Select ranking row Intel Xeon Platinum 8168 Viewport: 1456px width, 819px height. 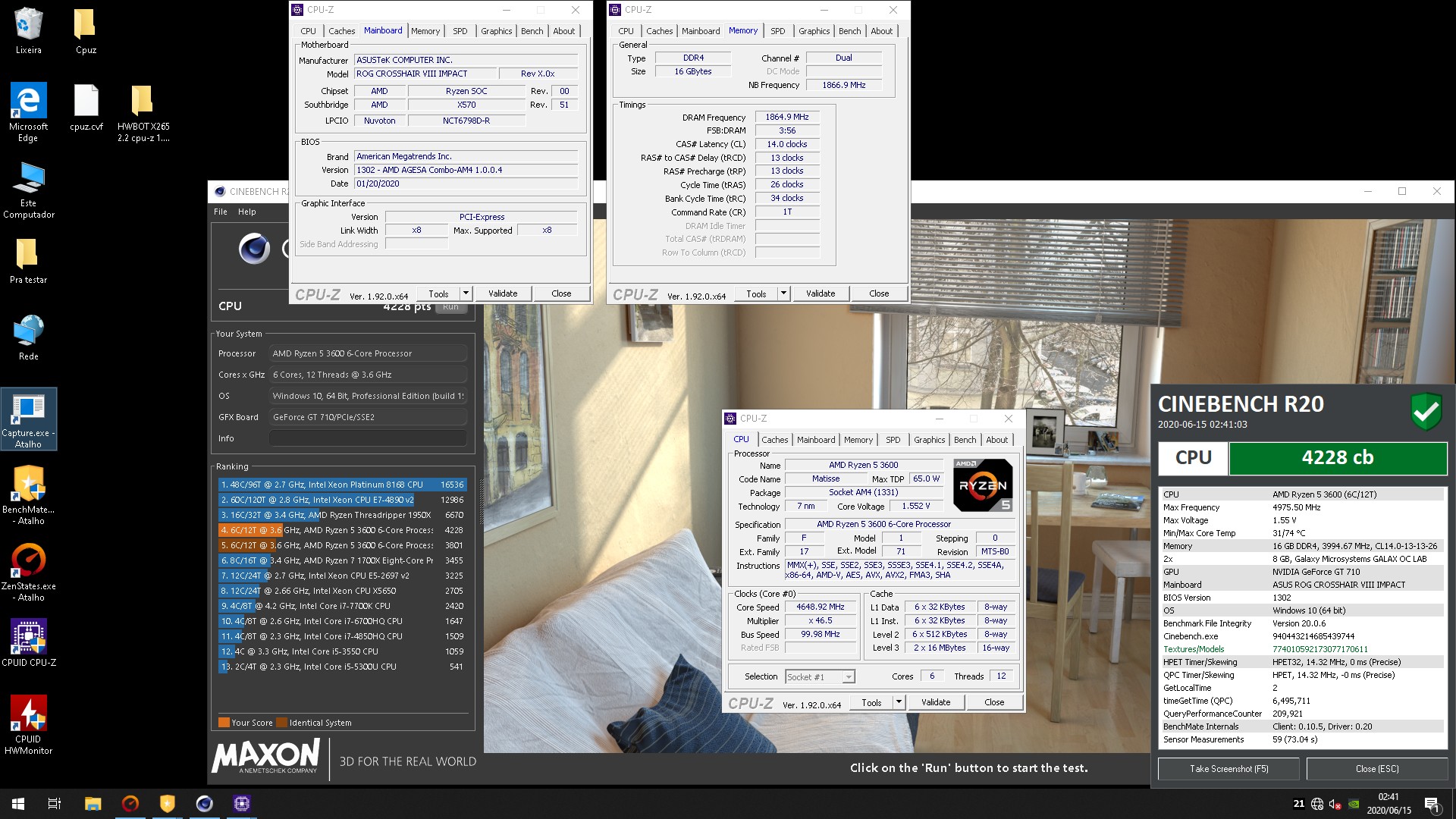click(x=342, y=485)
